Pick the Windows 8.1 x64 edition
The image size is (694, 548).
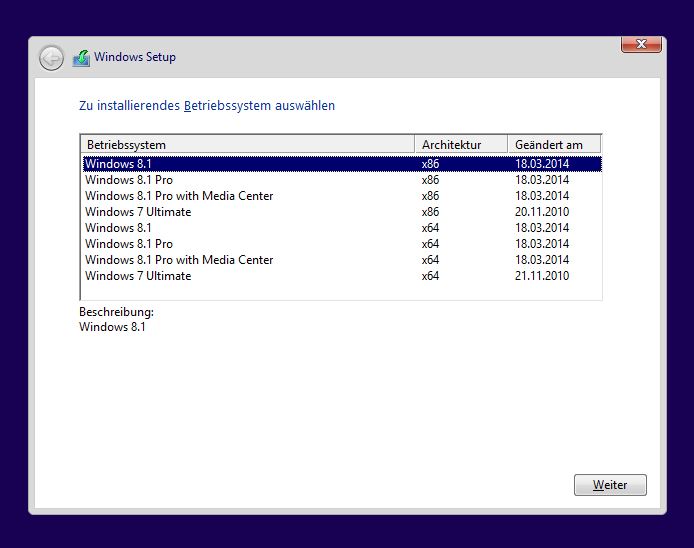pos(342,228)
